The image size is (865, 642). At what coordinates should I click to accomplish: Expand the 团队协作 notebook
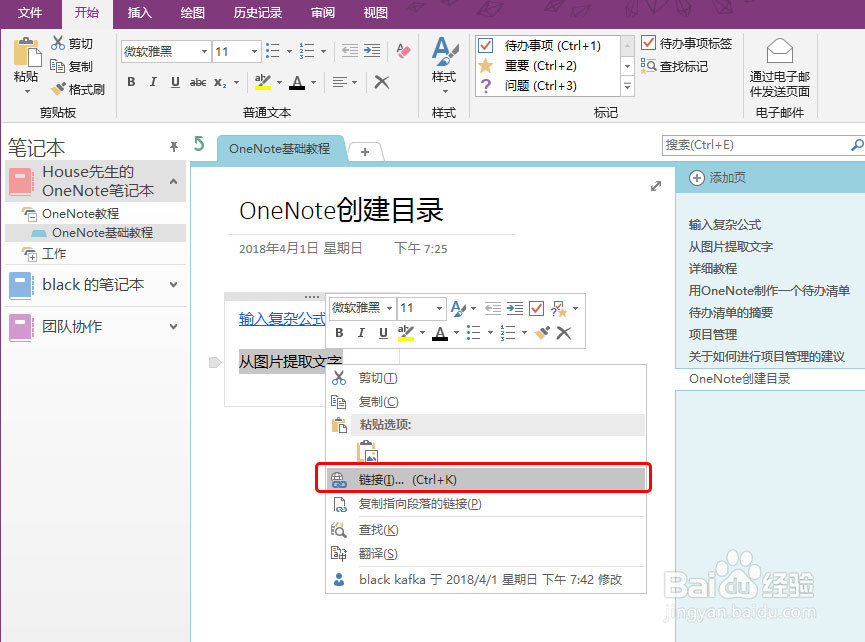point(174,327)
